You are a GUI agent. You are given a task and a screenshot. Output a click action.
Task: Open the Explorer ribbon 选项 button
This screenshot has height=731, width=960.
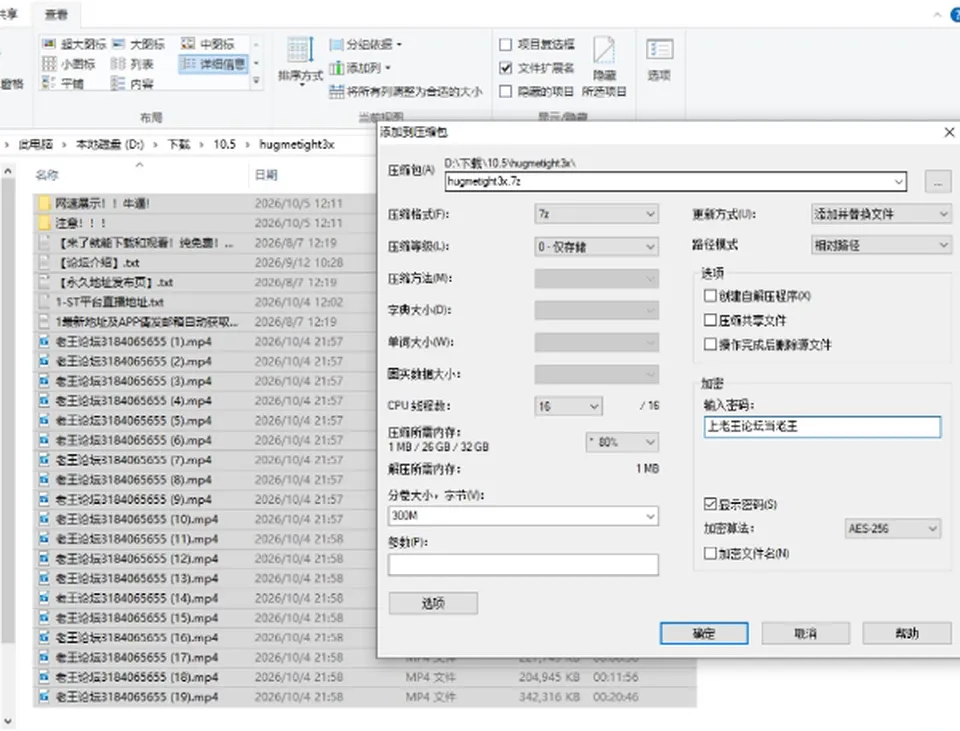click(659, 59)
